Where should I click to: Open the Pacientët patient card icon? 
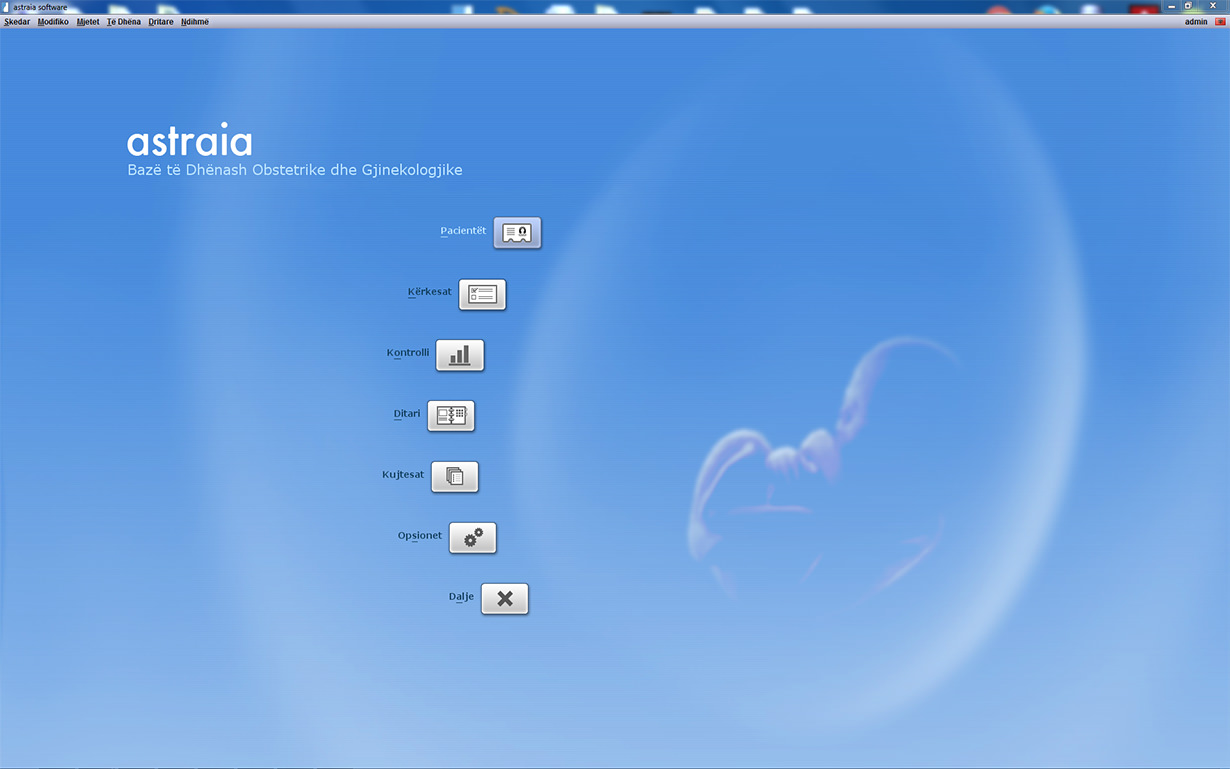(x=517, y=233)
